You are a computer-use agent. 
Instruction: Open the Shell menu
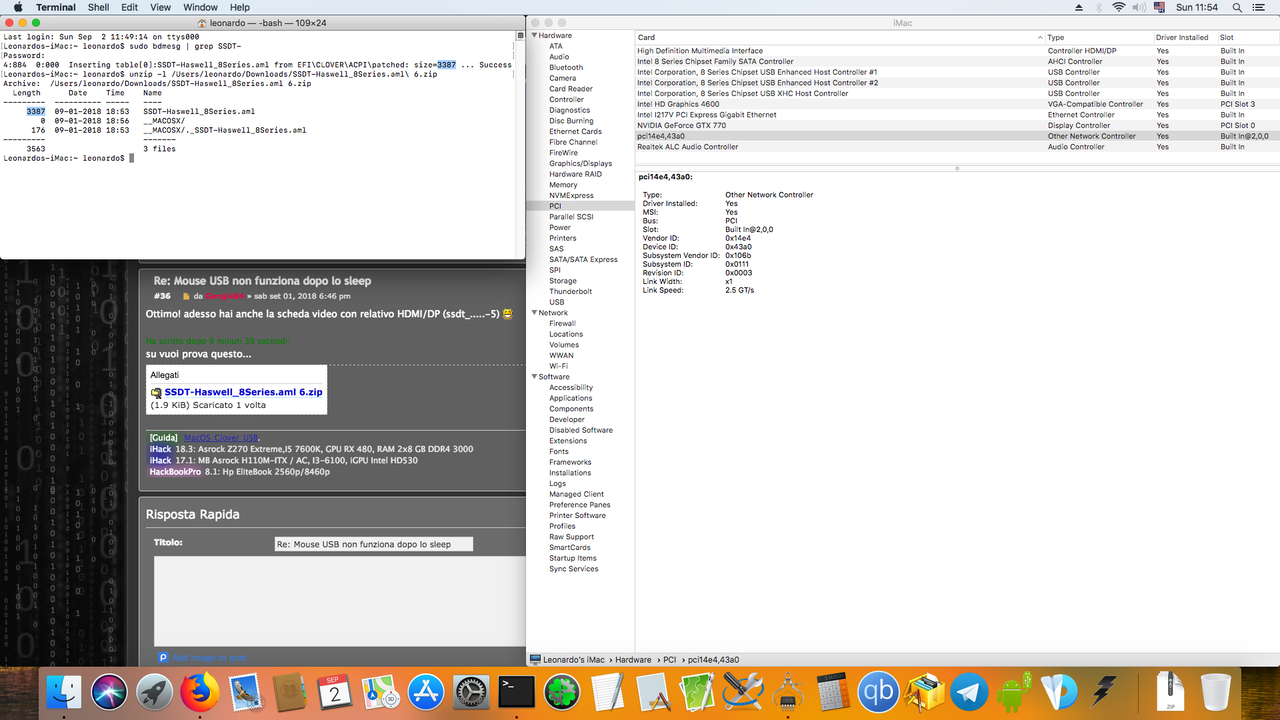click(99, 7)
